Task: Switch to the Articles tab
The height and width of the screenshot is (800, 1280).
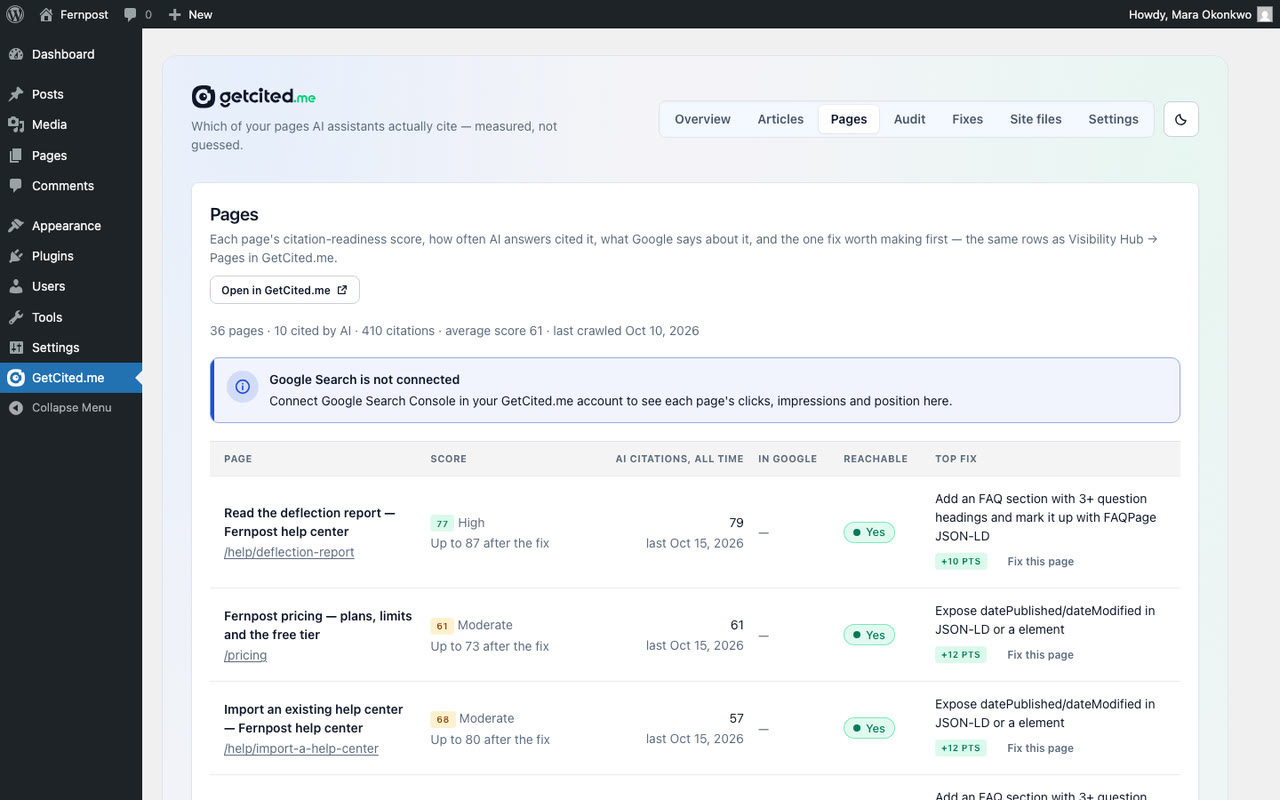Action: point(781,119)
